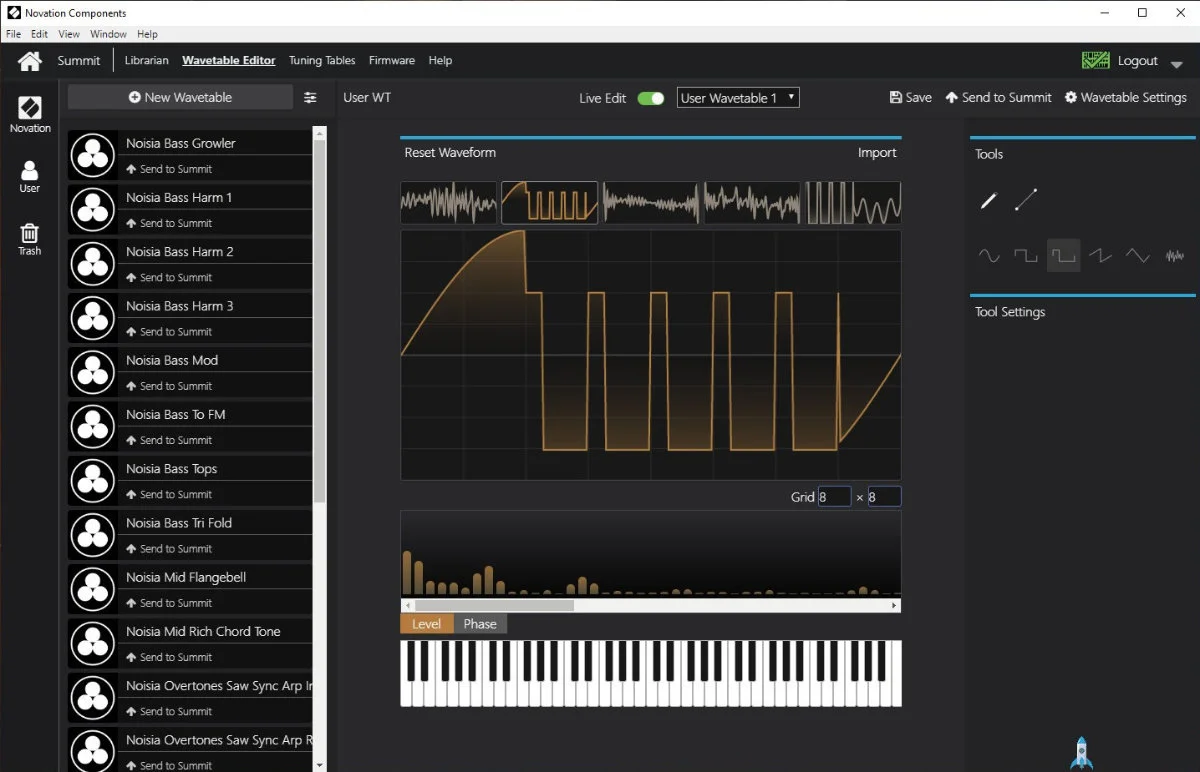Switch to the Tuning Tables tab
Viewport: 1200px width, 772px height.
pos(322,60)
